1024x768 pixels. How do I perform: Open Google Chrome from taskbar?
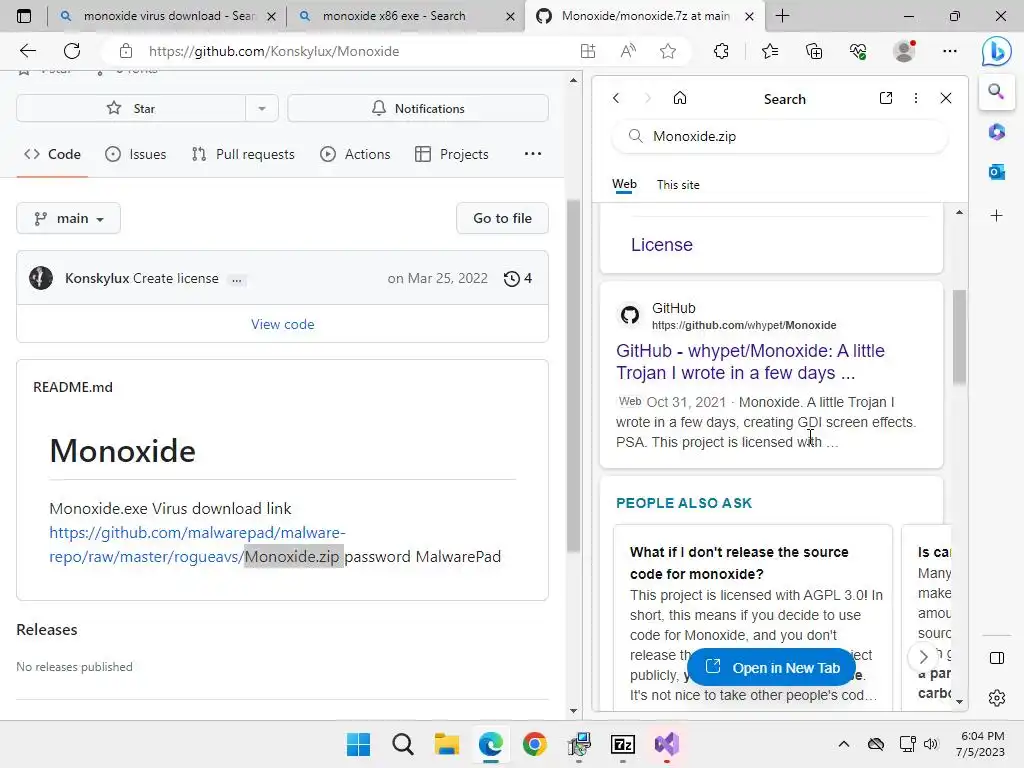click(x=534, y=744)
